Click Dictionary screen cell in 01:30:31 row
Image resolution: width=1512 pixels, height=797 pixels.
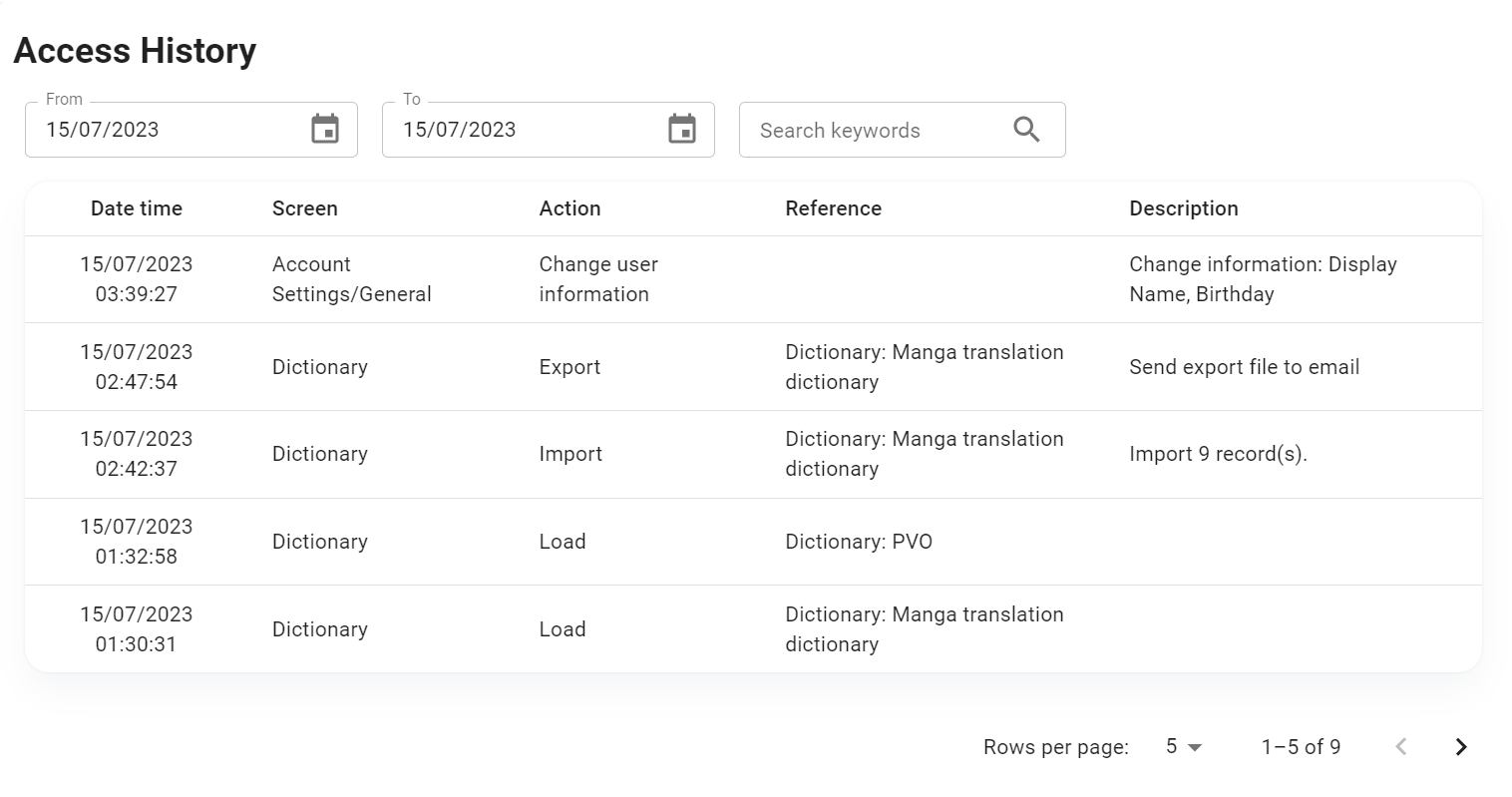[x=320, y=629]
